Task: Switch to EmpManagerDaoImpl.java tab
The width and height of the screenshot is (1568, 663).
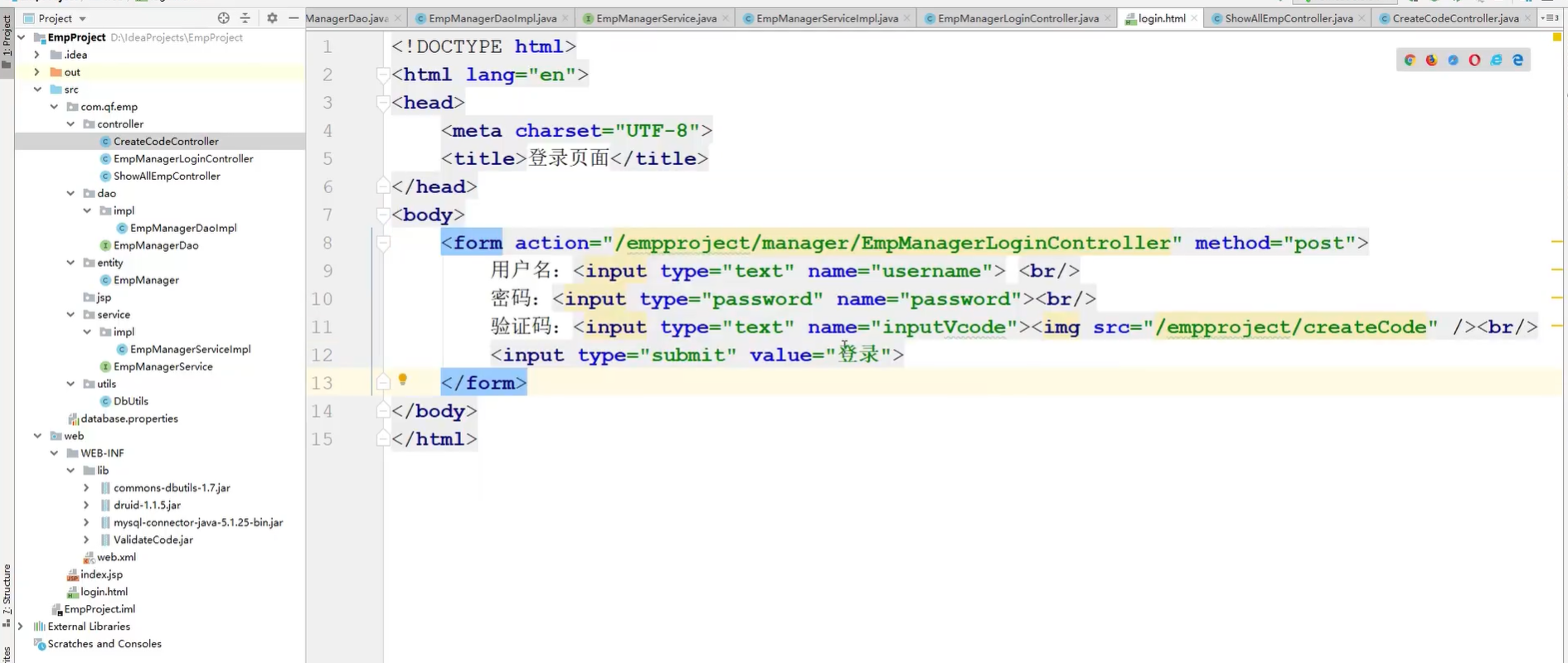Action: [x=492, y=18]
